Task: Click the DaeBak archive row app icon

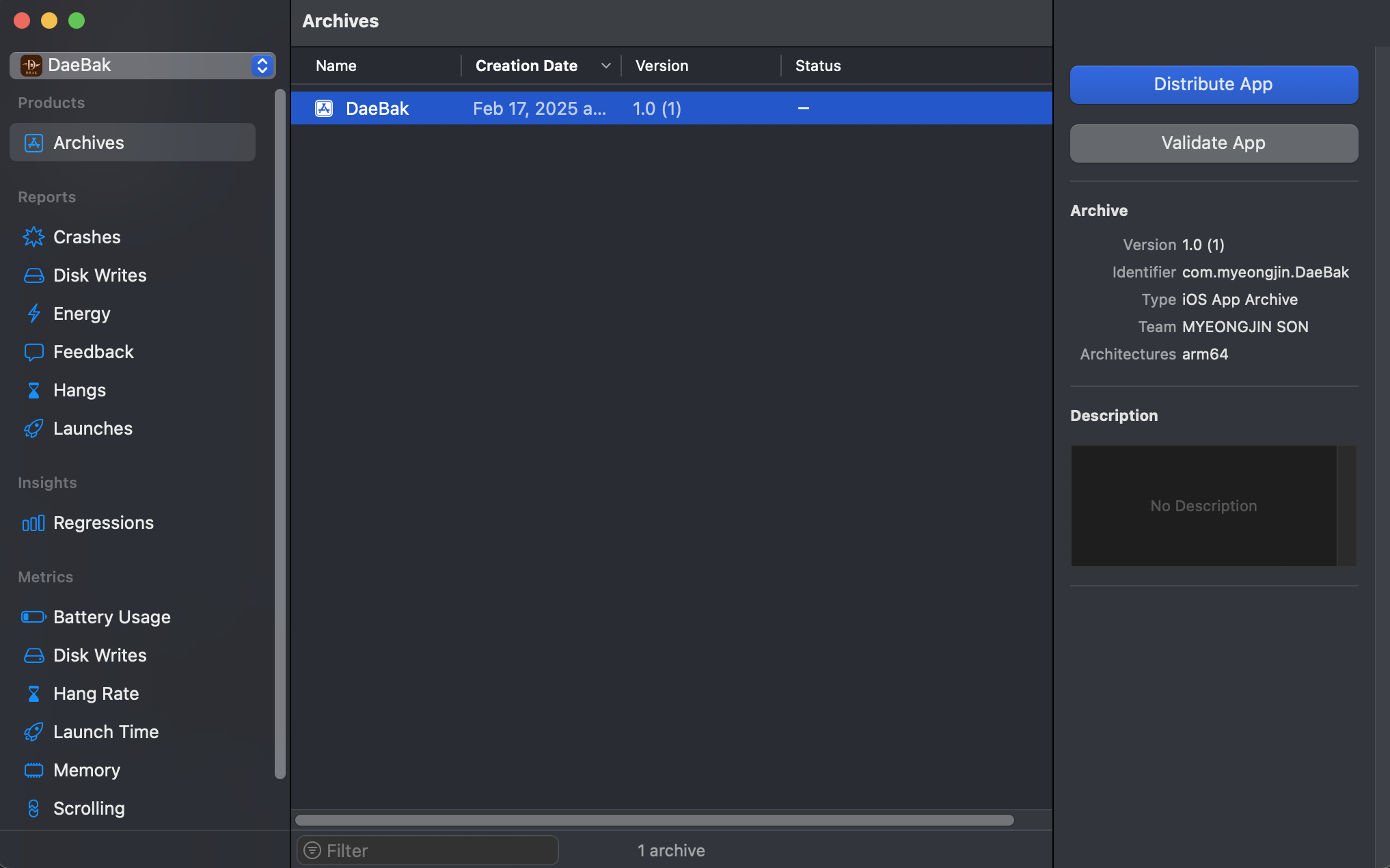Action: point(324,108)
